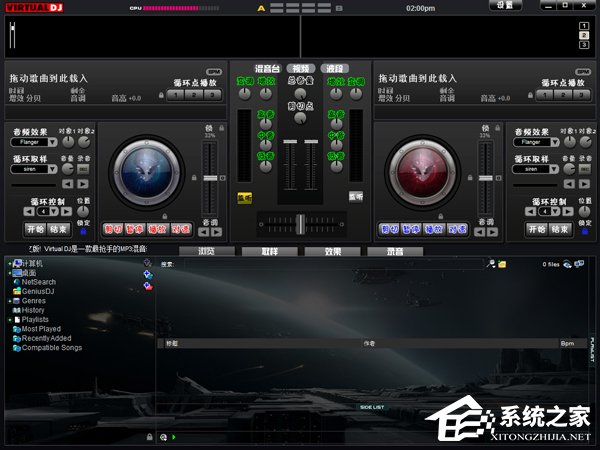This screenshot has height=450, width=600.
Task: Halve loop with left arrow on left deck
Action: [x=29, y=212]
